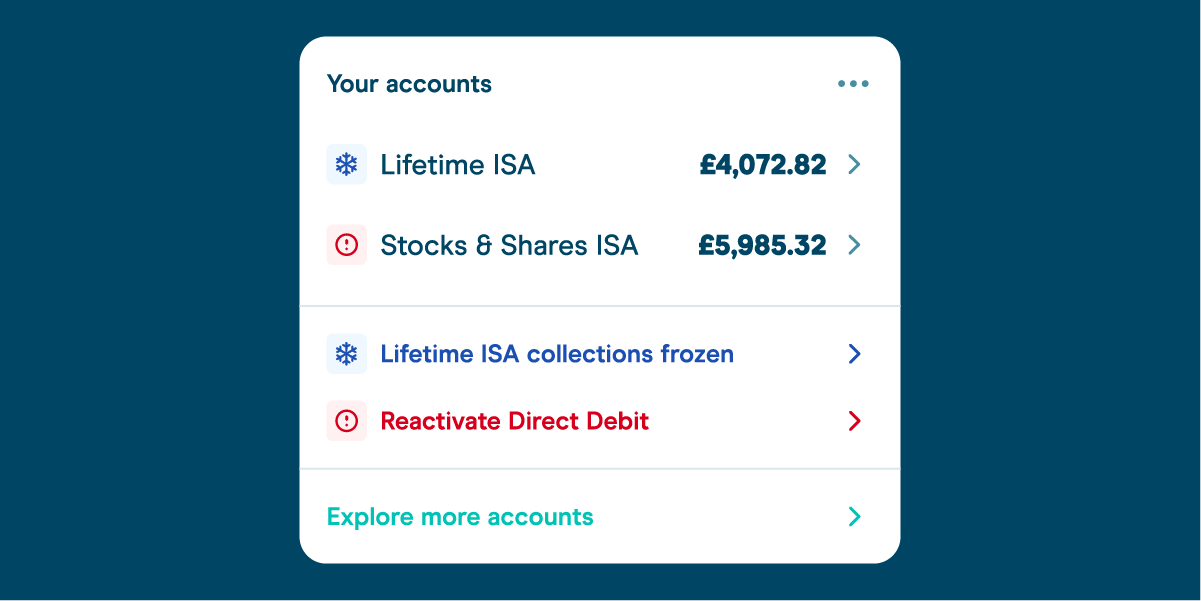Viewport: 1201px width, 601px height.
Task: Select Reactivate Direct Debit link
Action: coord(515,421)
